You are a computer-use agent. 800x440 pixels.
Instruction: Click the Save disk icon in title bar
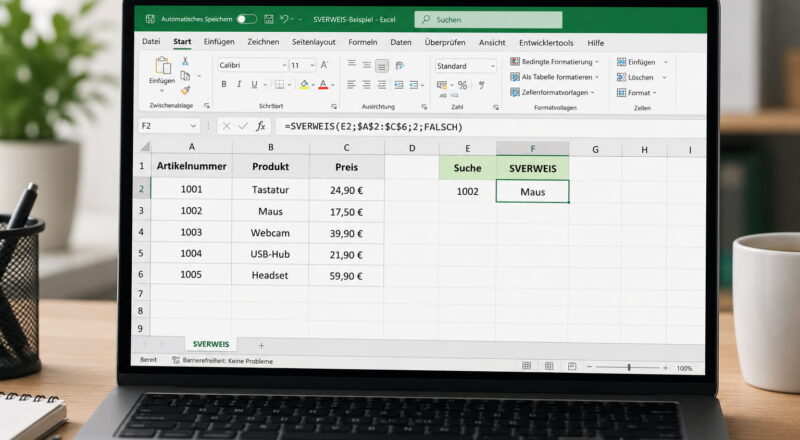point(268,19)
